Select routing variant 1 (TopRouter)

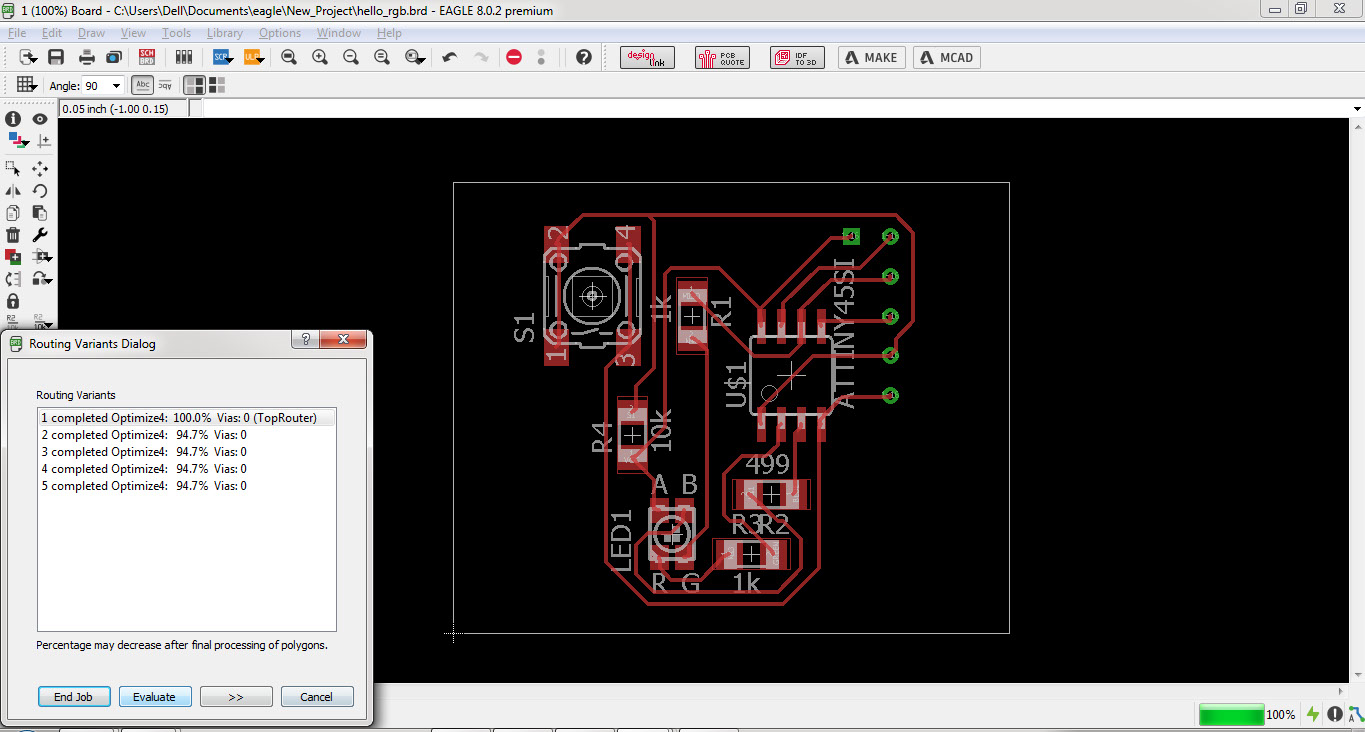coord(187,418)
